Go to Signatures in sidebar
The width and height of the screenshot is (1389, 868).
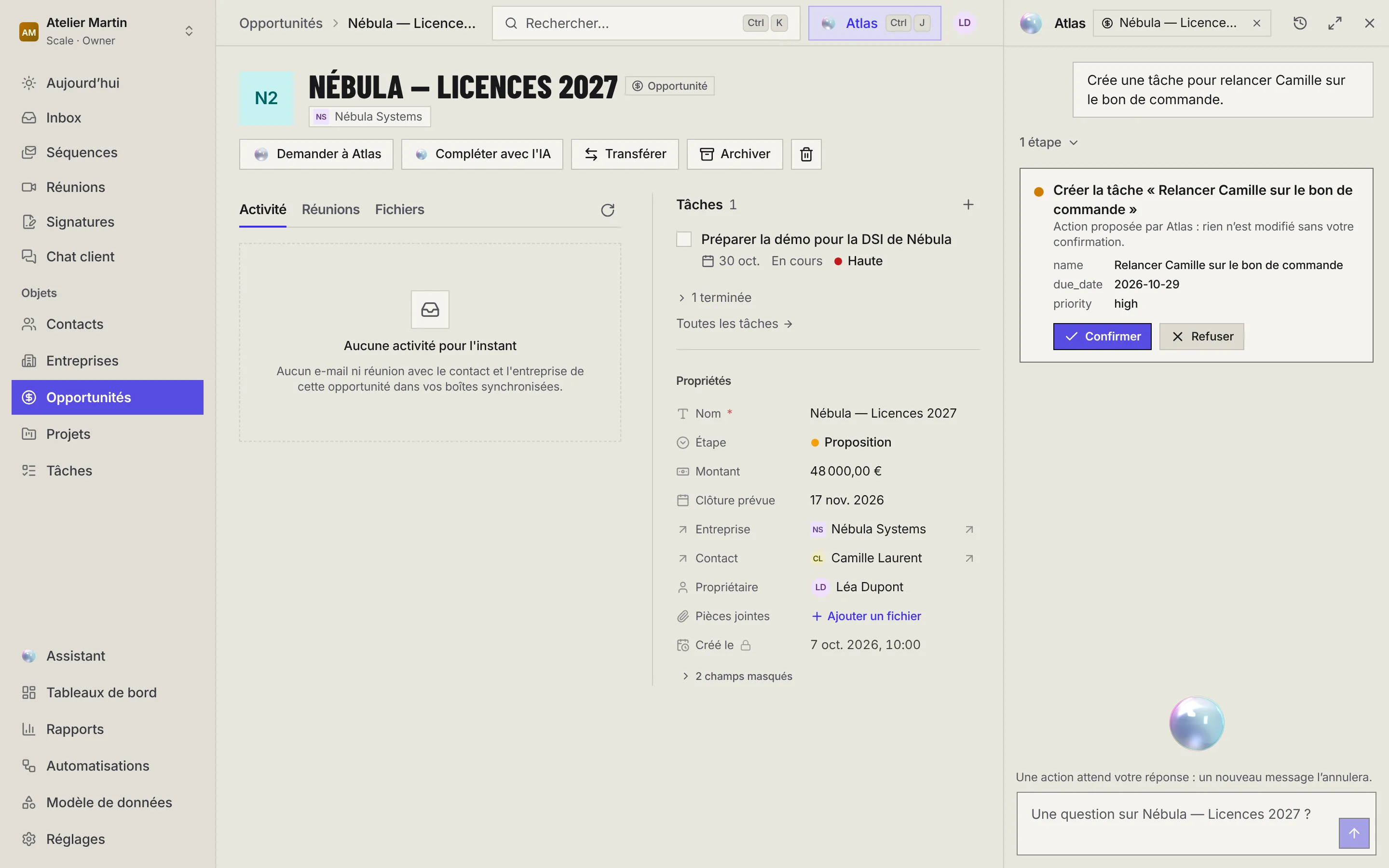(108, 222)
